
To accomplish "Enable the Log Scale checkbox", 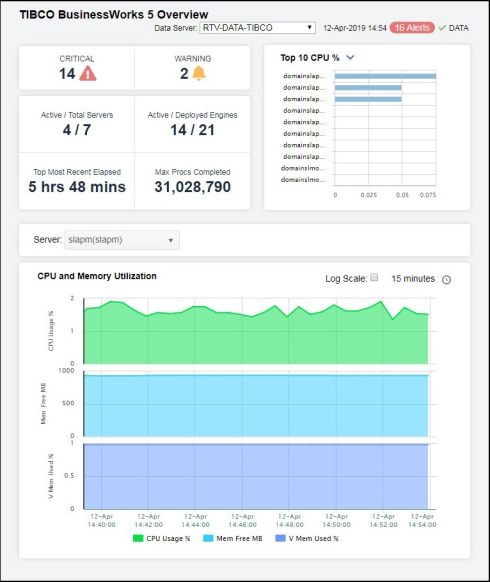I will click(375, 277).
